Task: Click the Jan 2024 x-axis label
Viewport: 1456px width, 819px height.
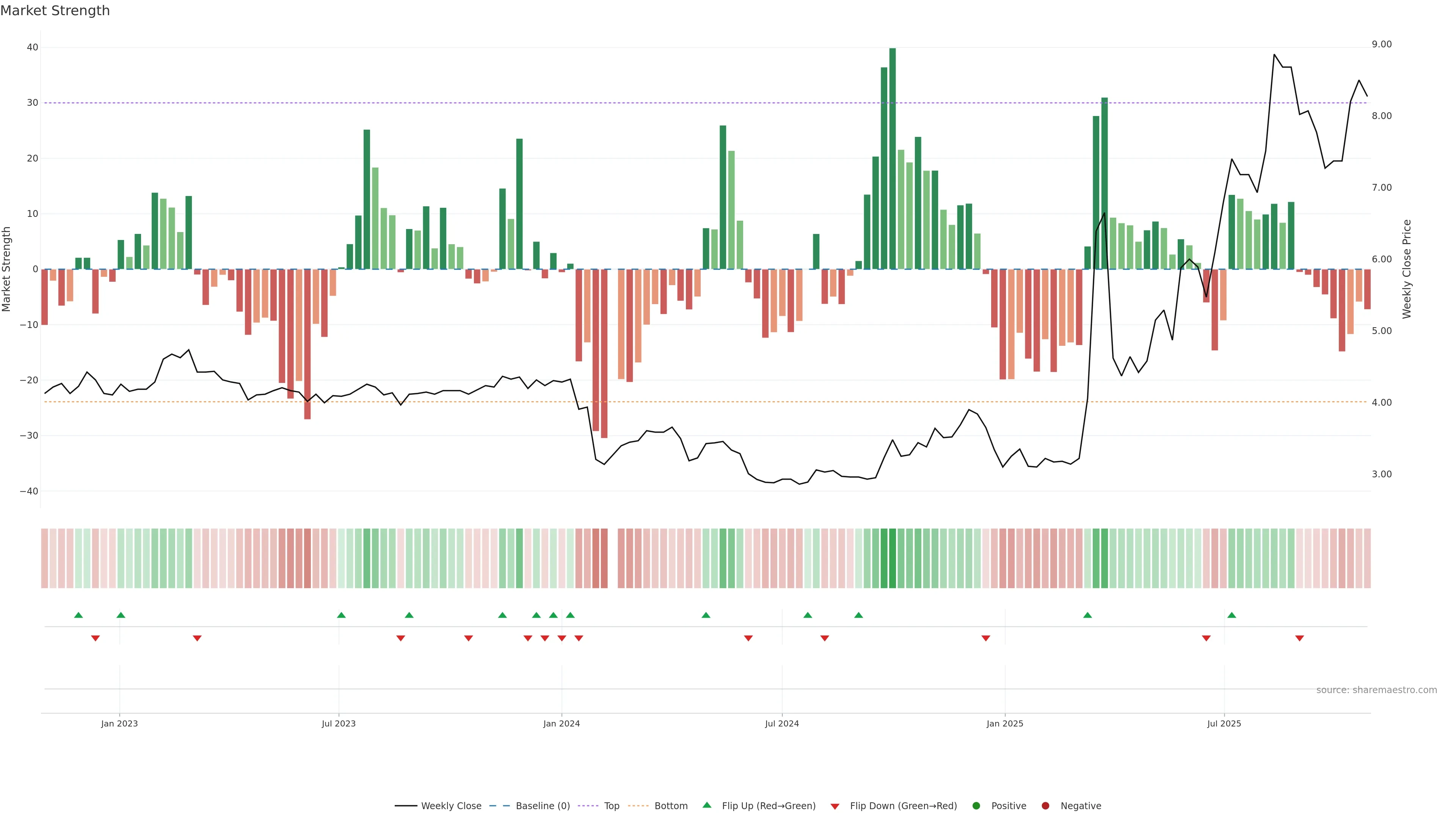Action: pyautogui.click(x=561, y=723)
